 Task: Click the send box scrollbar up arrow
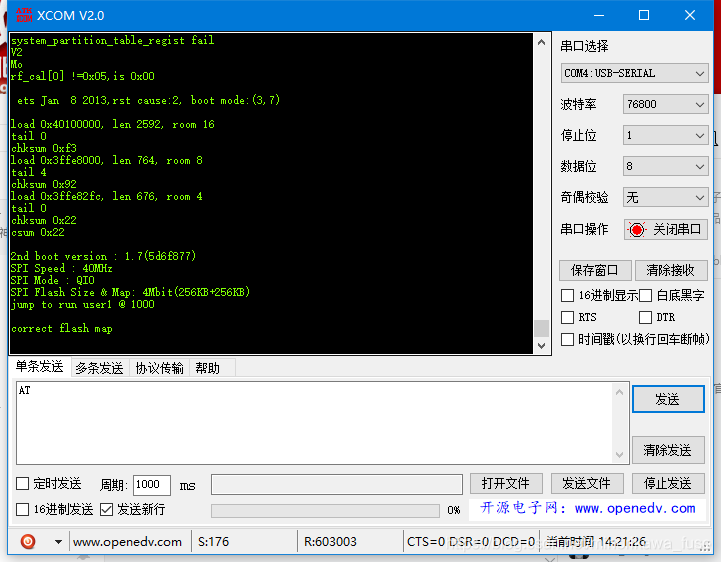[619, 392]
